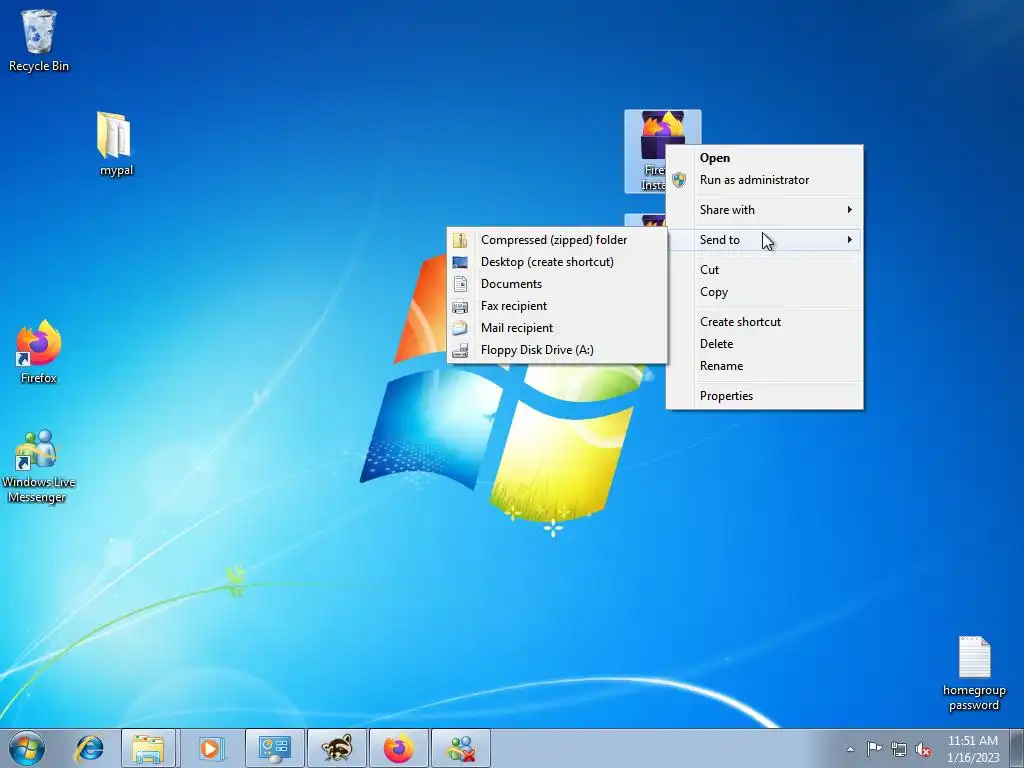Expand the Share with submenu
The width and height of the screenshot is (1024, 768).
coord(765,210)
